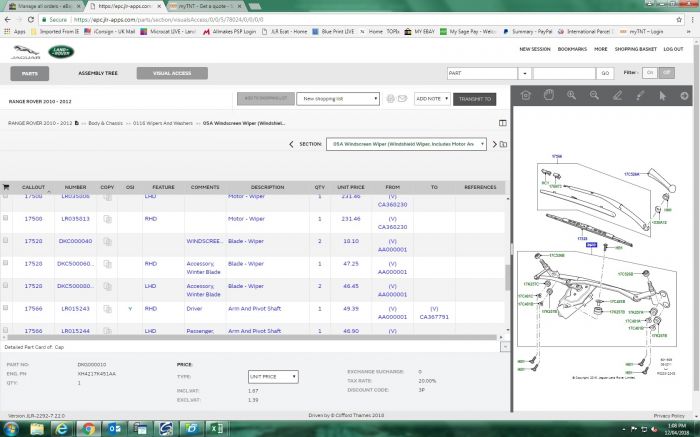Collapse the detailed part card panel
Image resolution: width=700 pixels, height=437 pixels.
click(505, 346)
